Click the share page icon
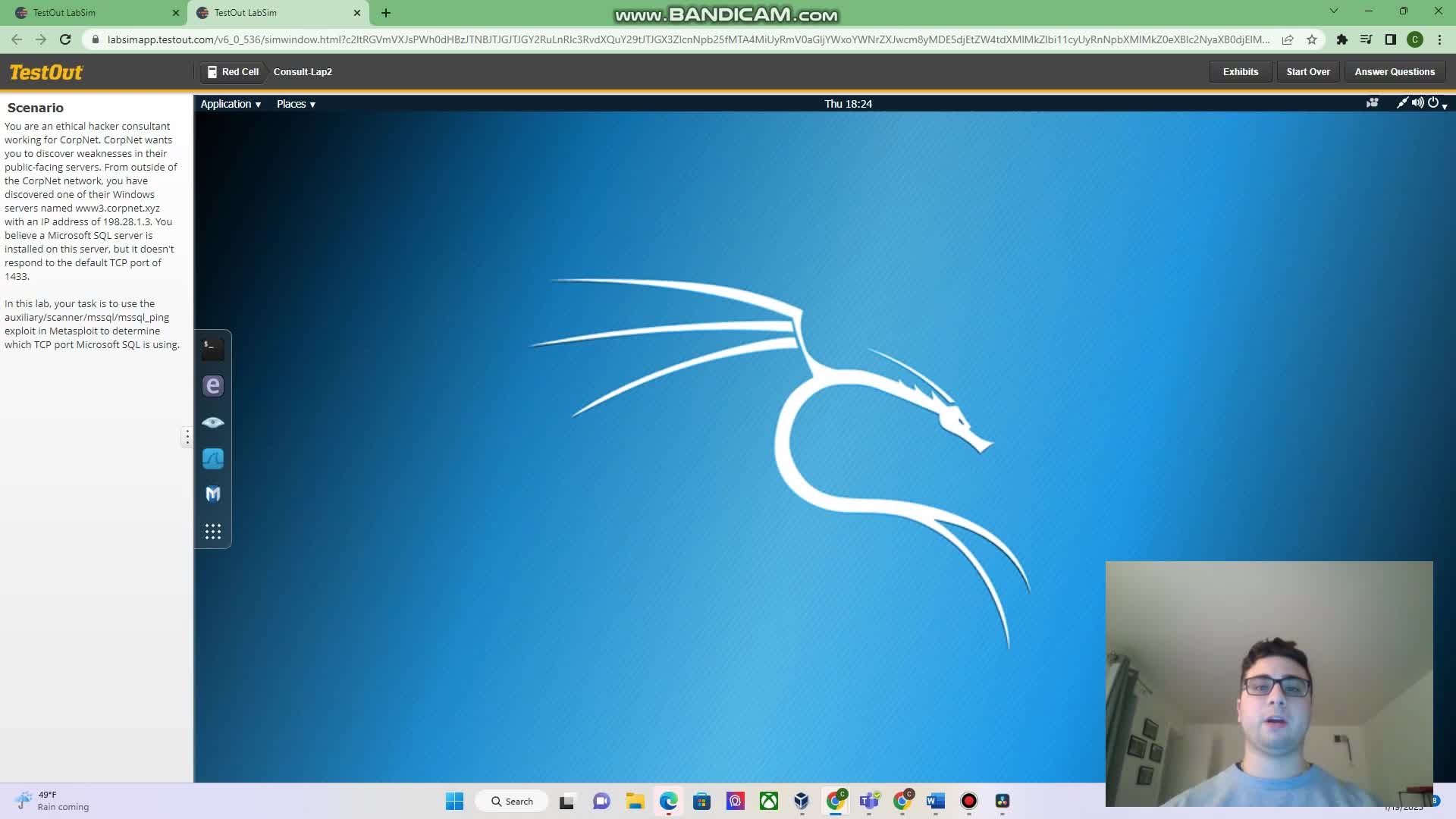 tap(1288, 39)
